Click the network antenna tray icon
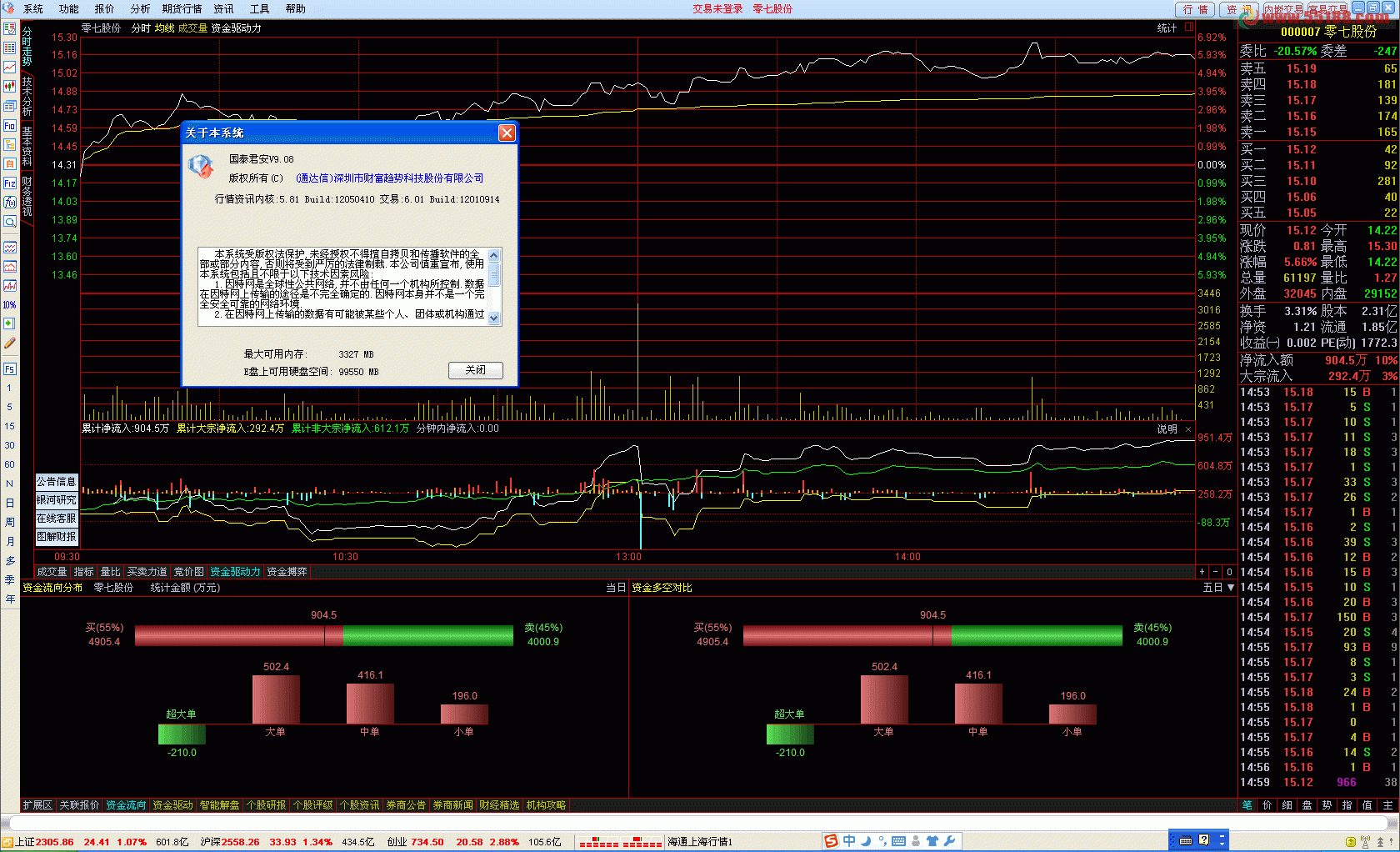 coord(1365,843)
